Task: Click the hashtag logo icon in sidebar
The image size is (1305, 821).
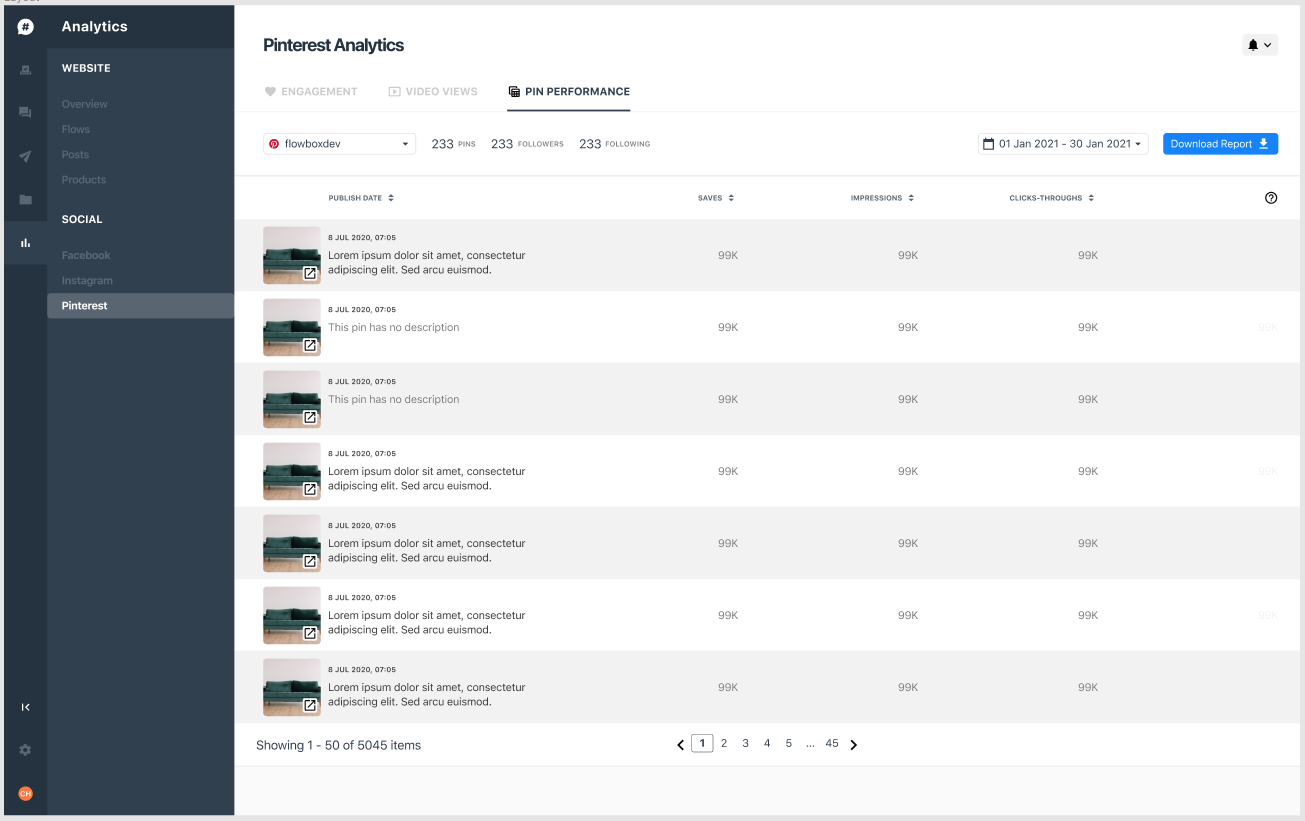Action: (25, 27)
